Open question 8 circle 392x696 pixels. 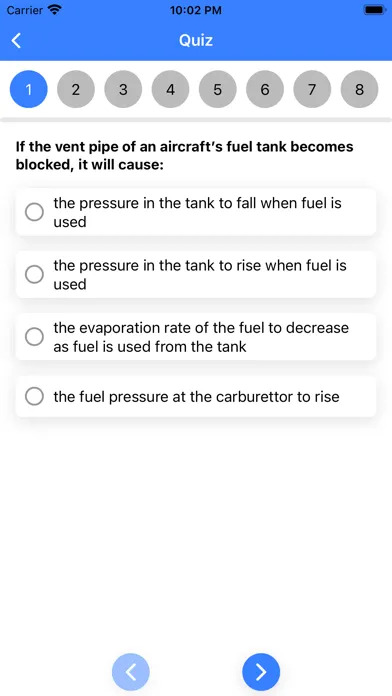coord(360,89)
